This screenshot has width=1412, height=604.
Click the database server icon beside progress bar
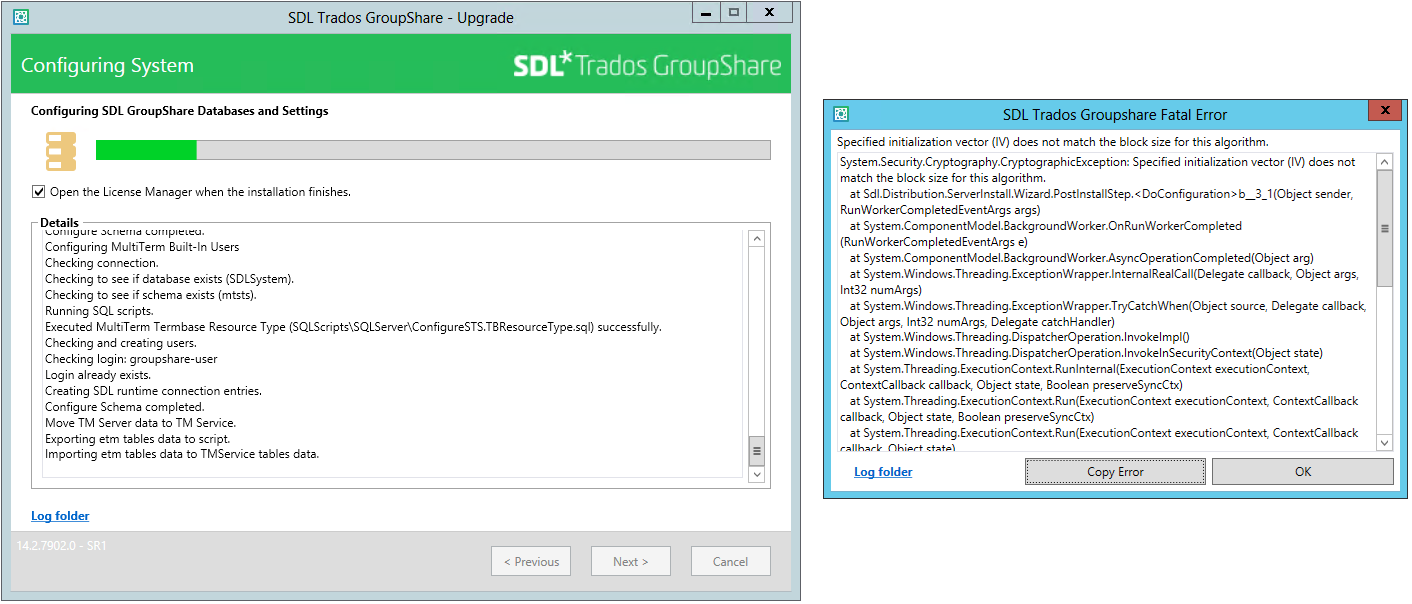click(x=61, y=150)
